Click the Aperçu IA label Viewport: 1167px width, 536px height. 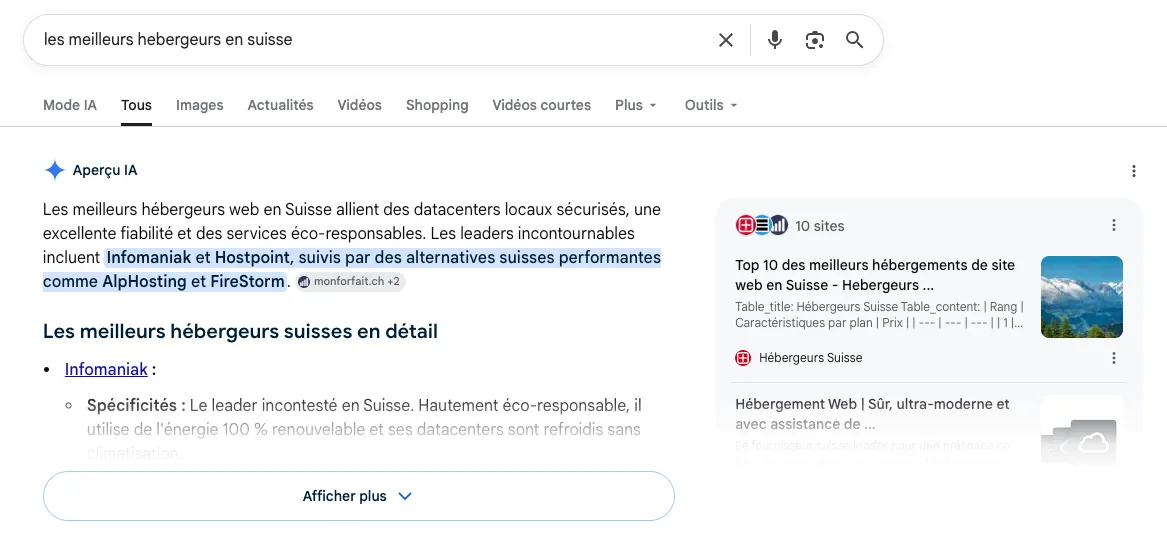[105, 170]
